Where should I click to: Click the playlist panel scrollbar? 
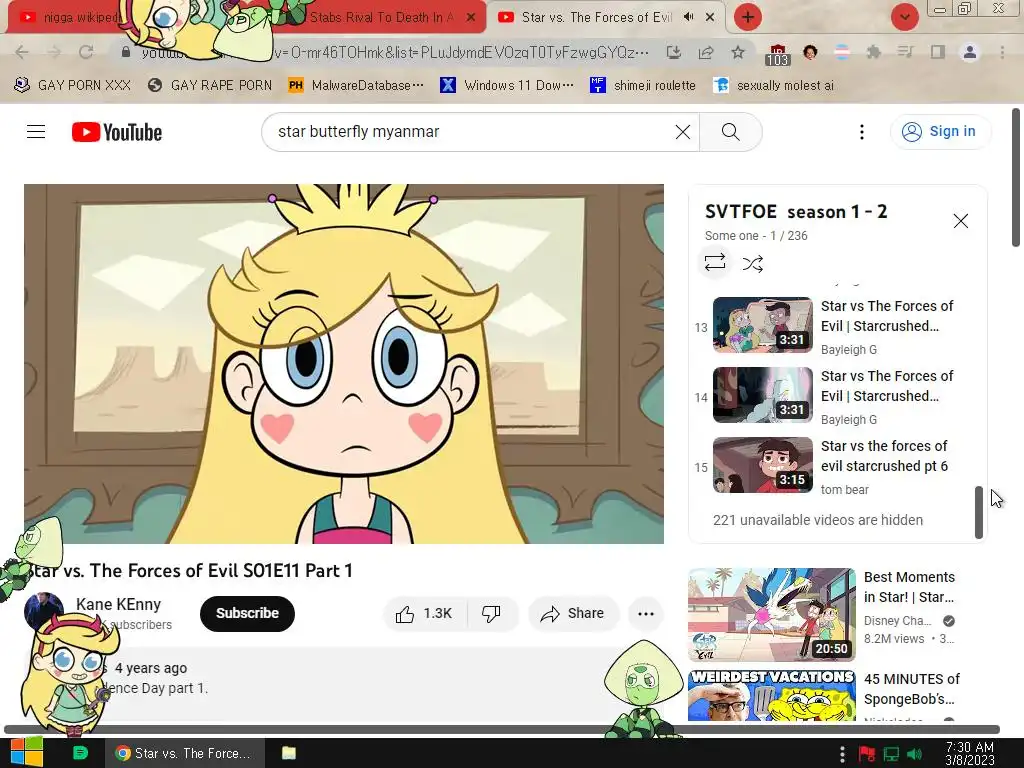click(x=978, y=512)
